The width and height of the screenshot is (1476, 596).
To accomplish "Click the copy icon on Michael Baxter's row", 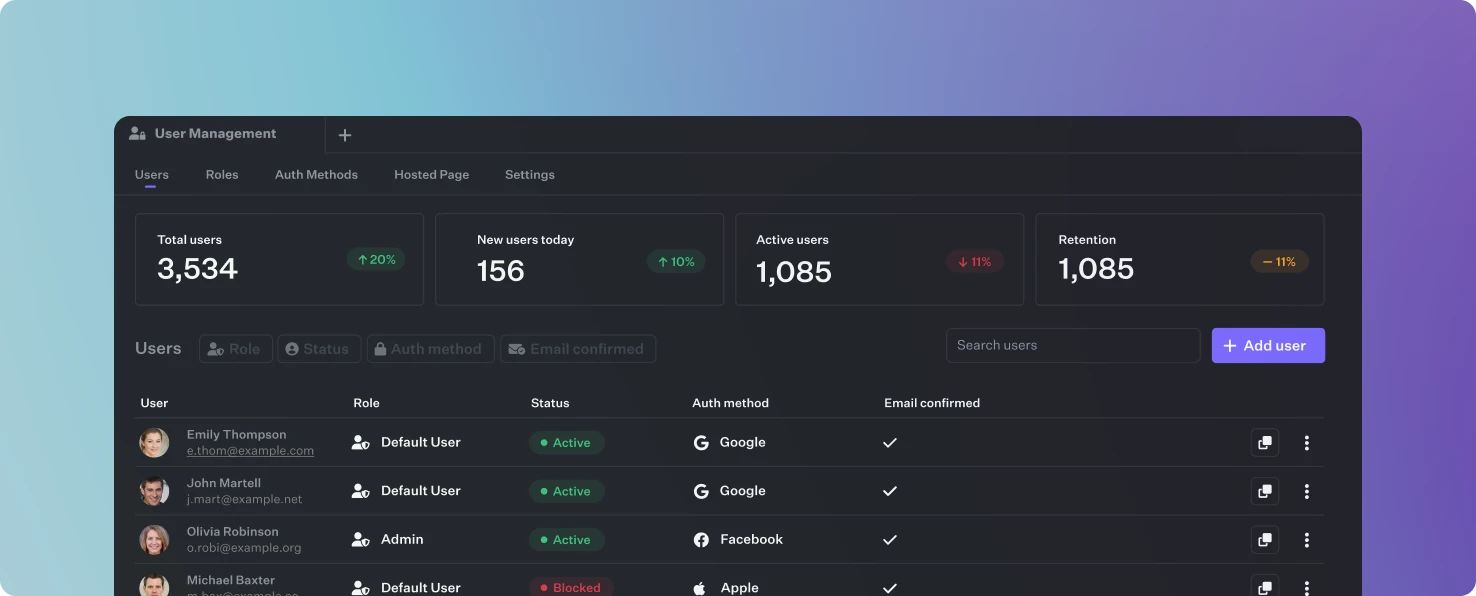I will tap(1264, 587).
